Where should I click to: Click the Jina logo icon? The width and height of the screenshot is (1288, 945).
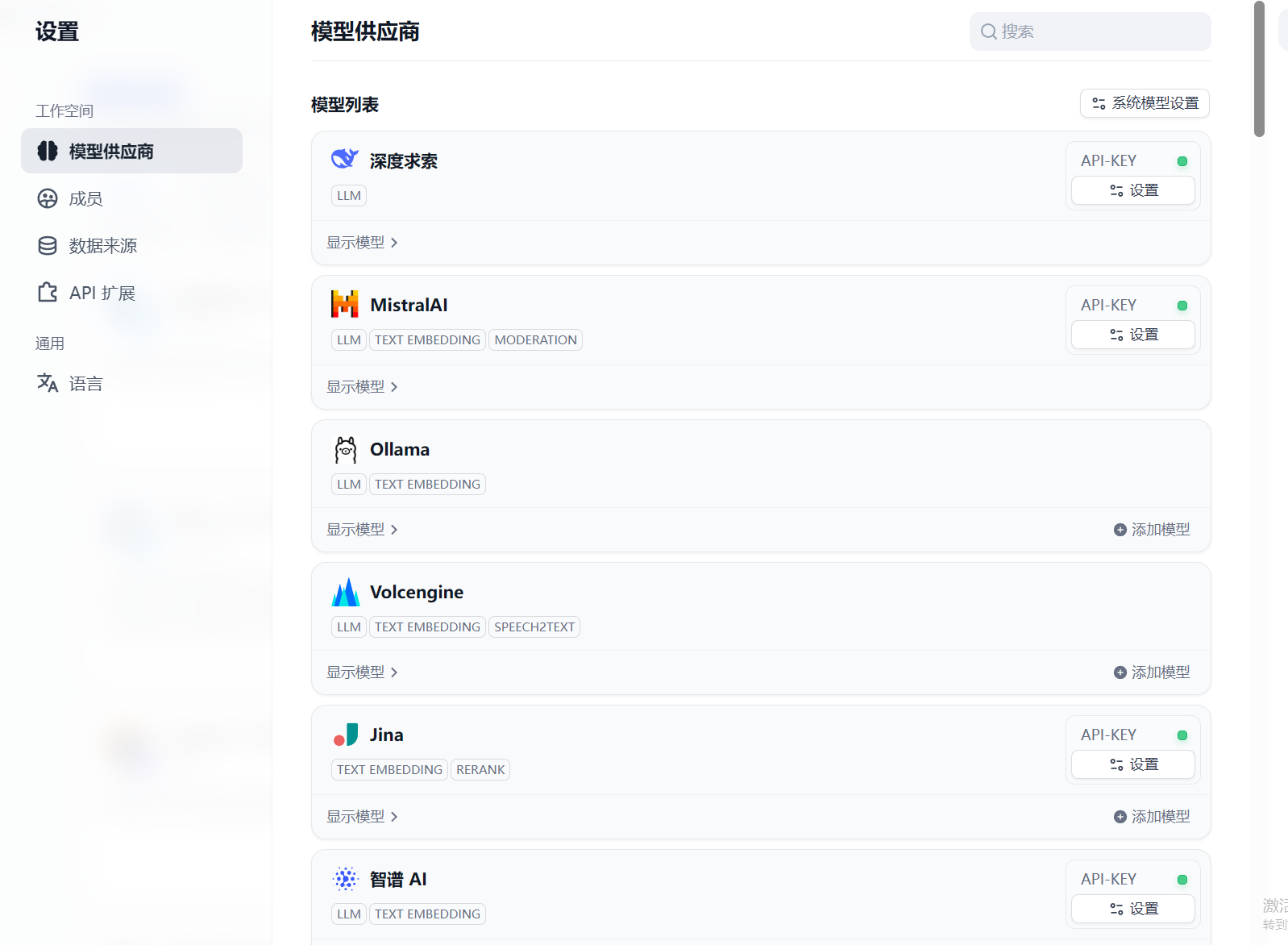[x=345, y=735]
